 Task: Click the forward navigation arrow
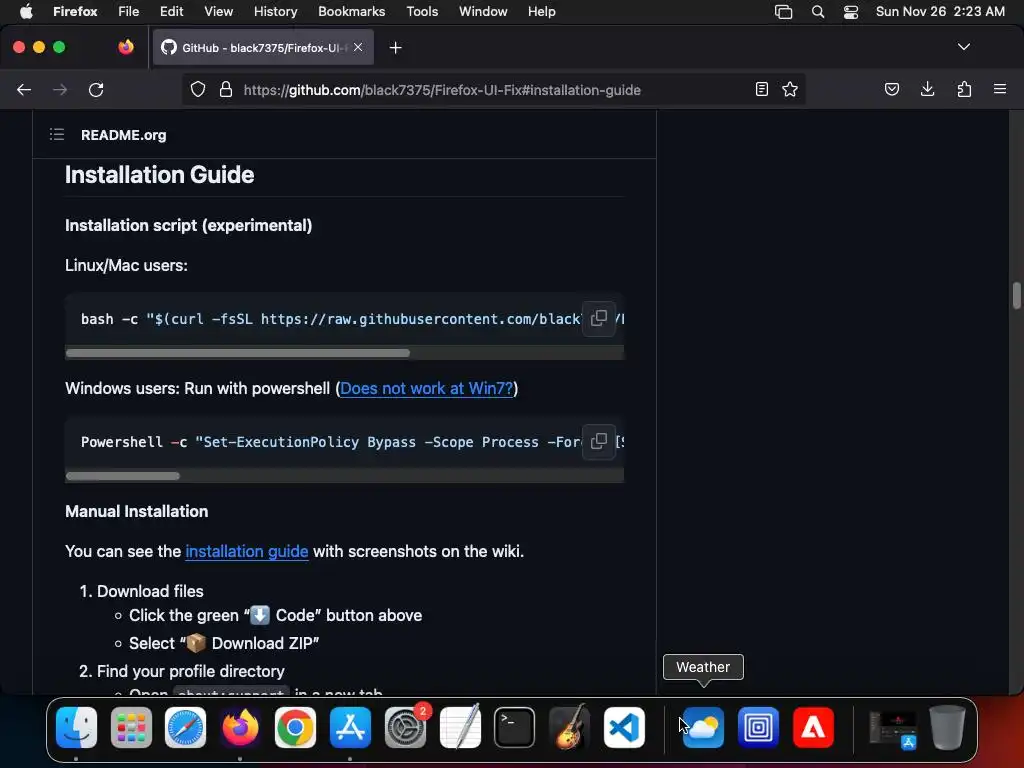60,89
